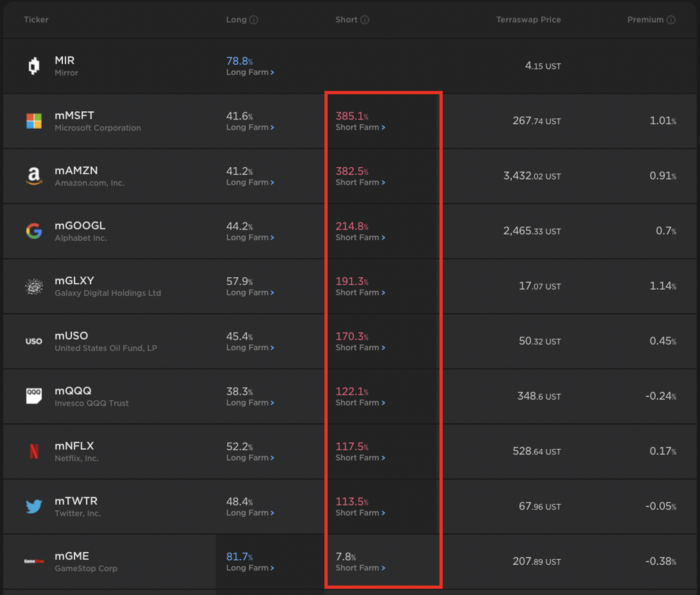Open Short Farm for mNFLX

pos(360,458)
